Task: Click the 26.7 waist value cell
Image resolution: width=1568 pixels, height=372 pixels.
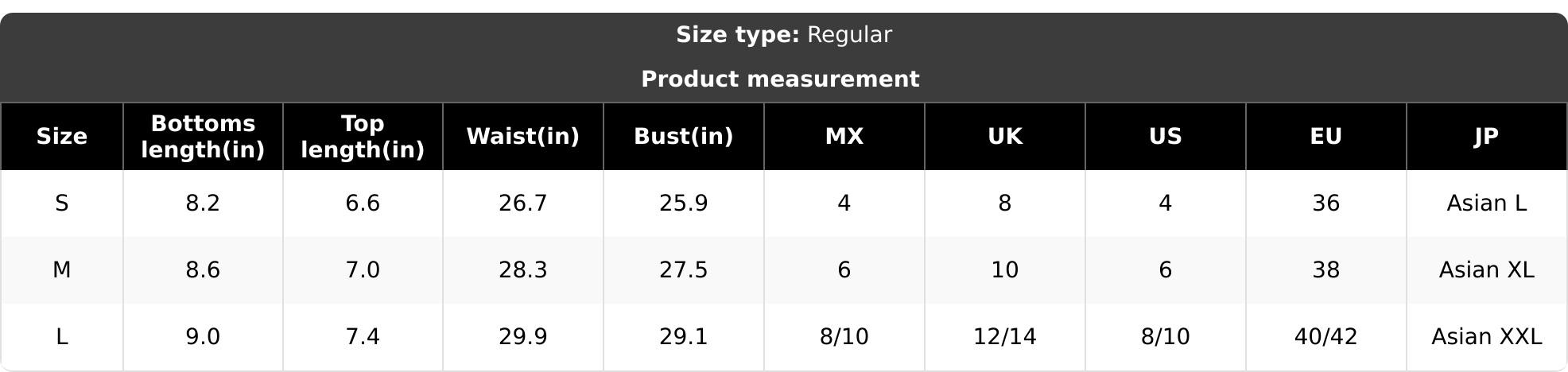Action: tap(523, 203)
